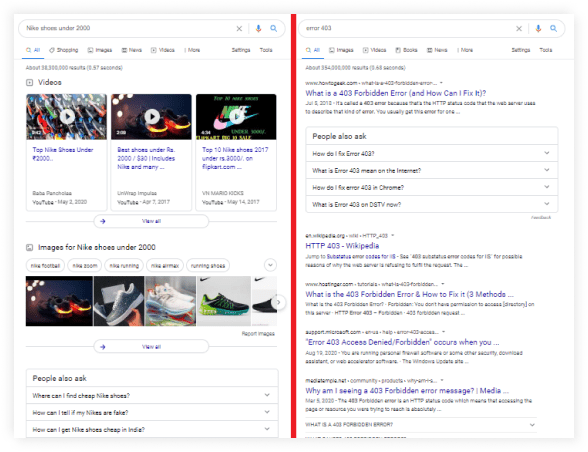Open Images tab in Nike shoes results
Screen dimensions: 588x452
click(x=100, y=50)
